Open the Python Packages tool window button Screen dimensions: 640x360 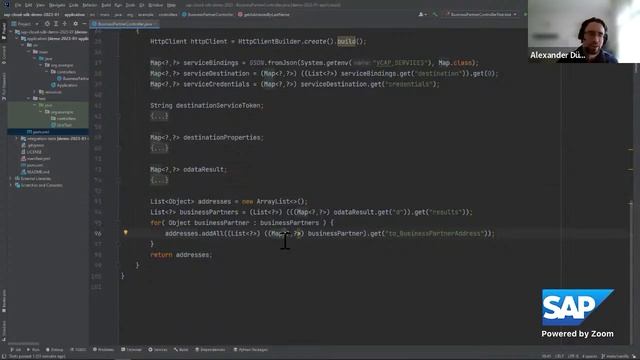point(251,350)
